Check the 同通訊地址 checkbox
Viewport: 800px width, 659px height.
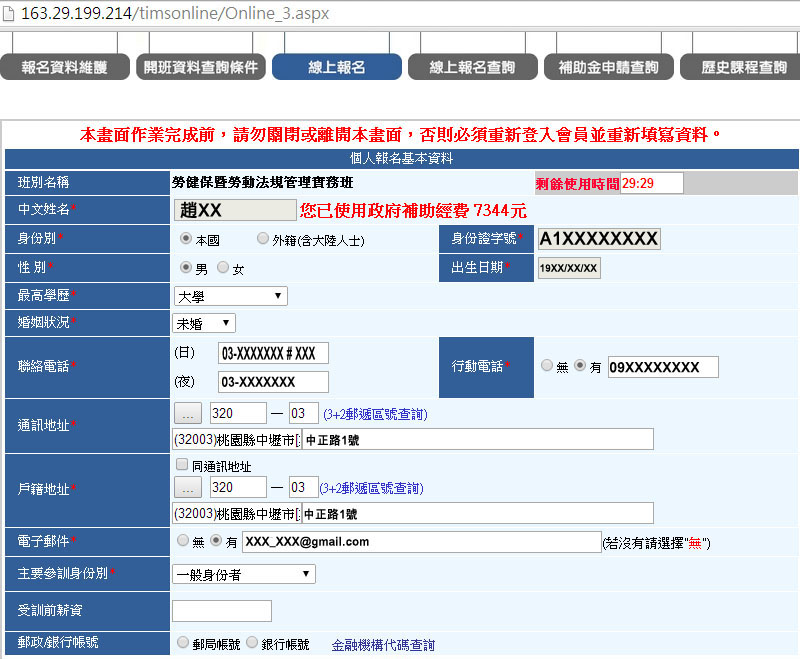coord(182,464)
